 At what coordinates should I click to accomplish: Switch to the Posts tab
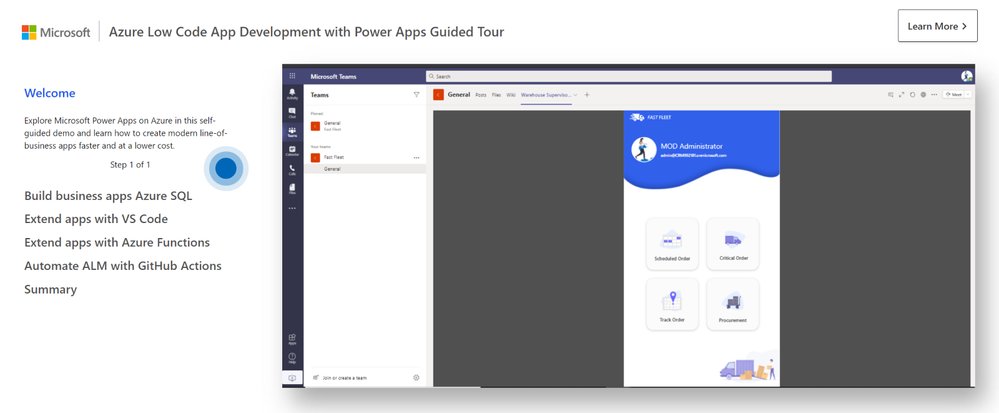(481, 94)
